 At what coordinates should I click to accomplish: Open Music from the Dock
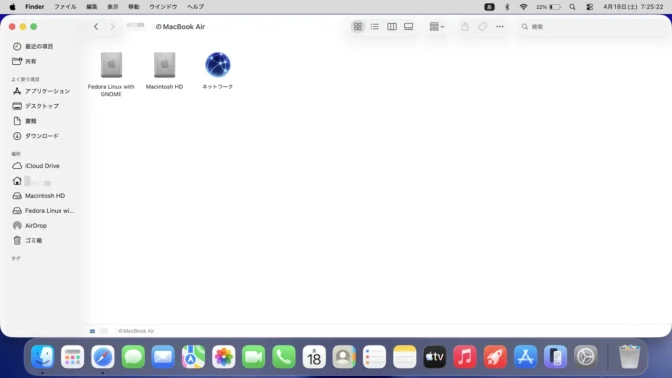[x=465, y=357]
